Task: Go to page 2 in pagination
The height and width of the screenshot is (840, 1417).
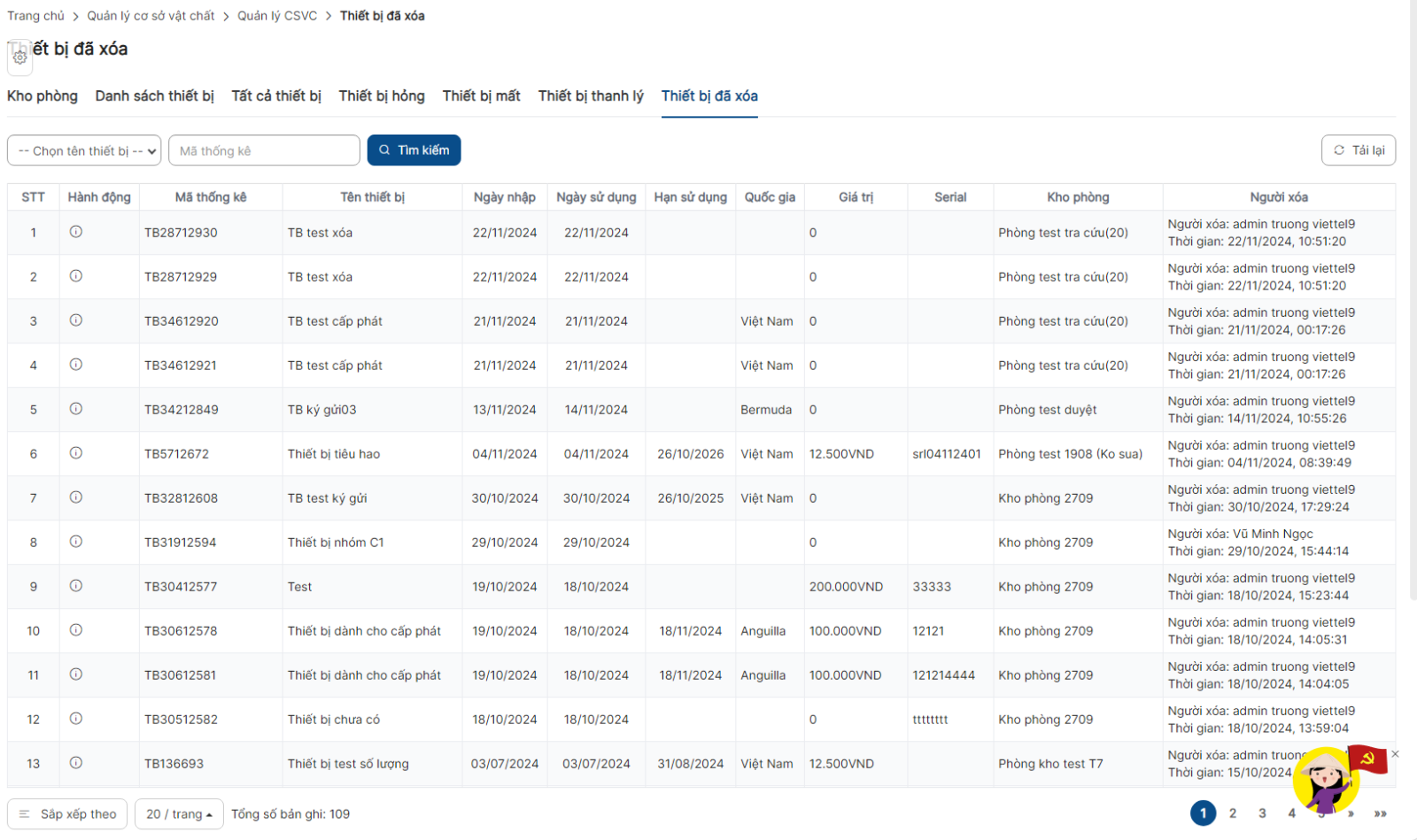Action: coord(1233,813)
